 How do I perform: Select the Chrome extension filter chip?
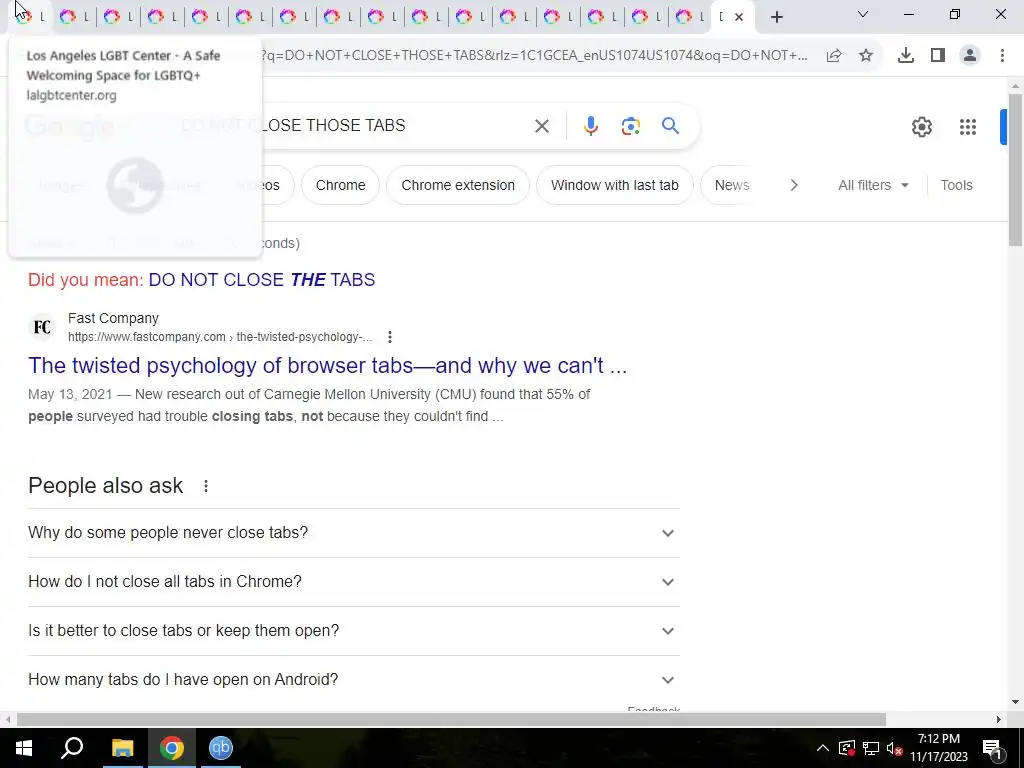click(458, 185)
